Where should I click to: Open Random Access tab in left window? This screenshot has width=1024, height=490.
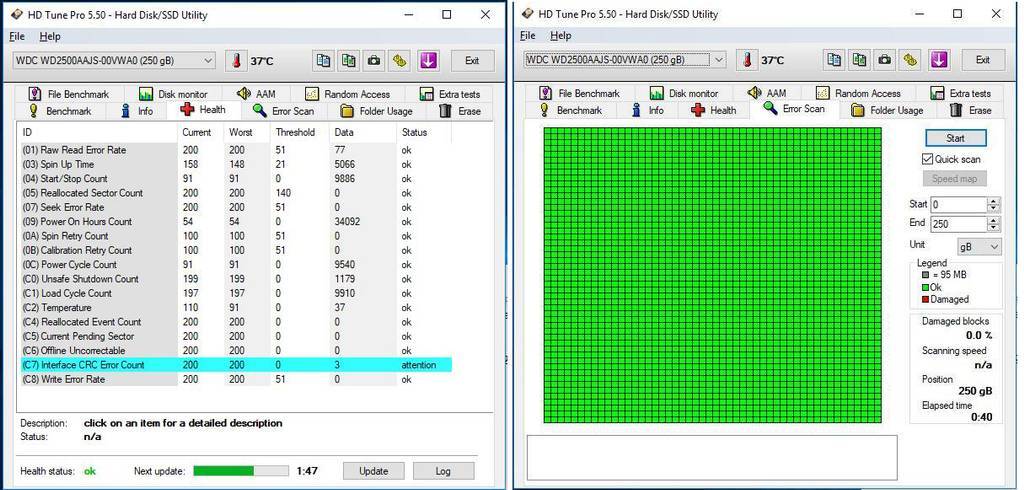click(348, 94)
